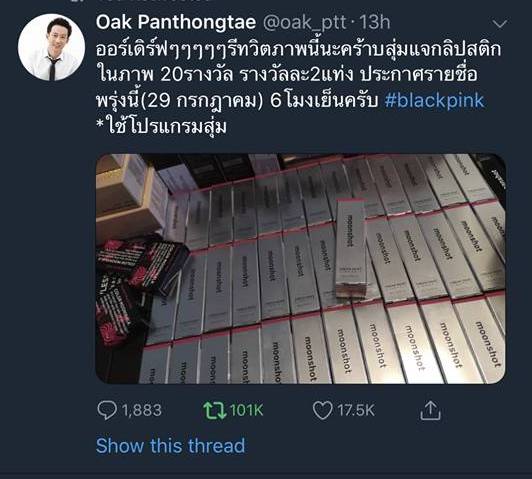Click the *ใช้โปรแกรมสุ่ม line of tweet
Viewport: 532px width, 479px height.
(162, 127)
